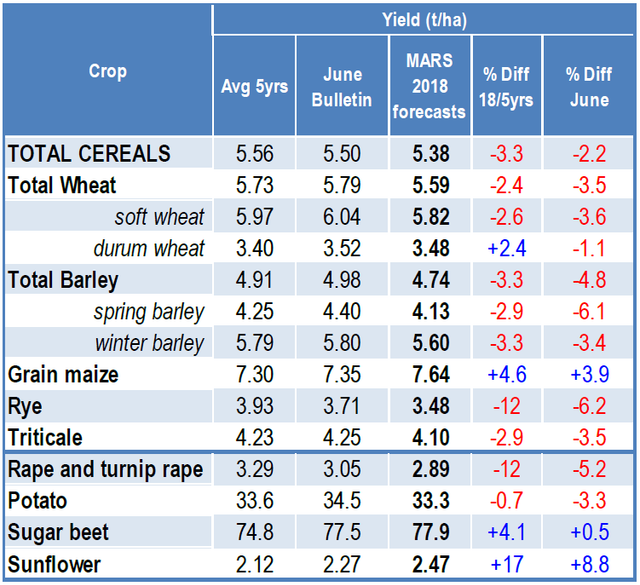This screenshot has width=640, height=585.
Task: Select the Crop column header
Action: pyautogui.click(x=108, y=71)
